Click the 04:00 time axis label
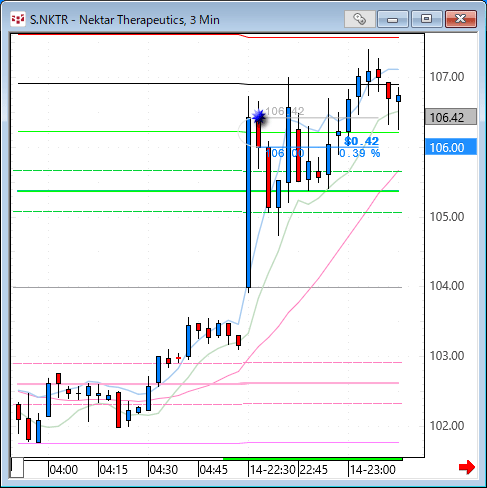The width and height of the screenshot is (487, 488). click(64, 470)
